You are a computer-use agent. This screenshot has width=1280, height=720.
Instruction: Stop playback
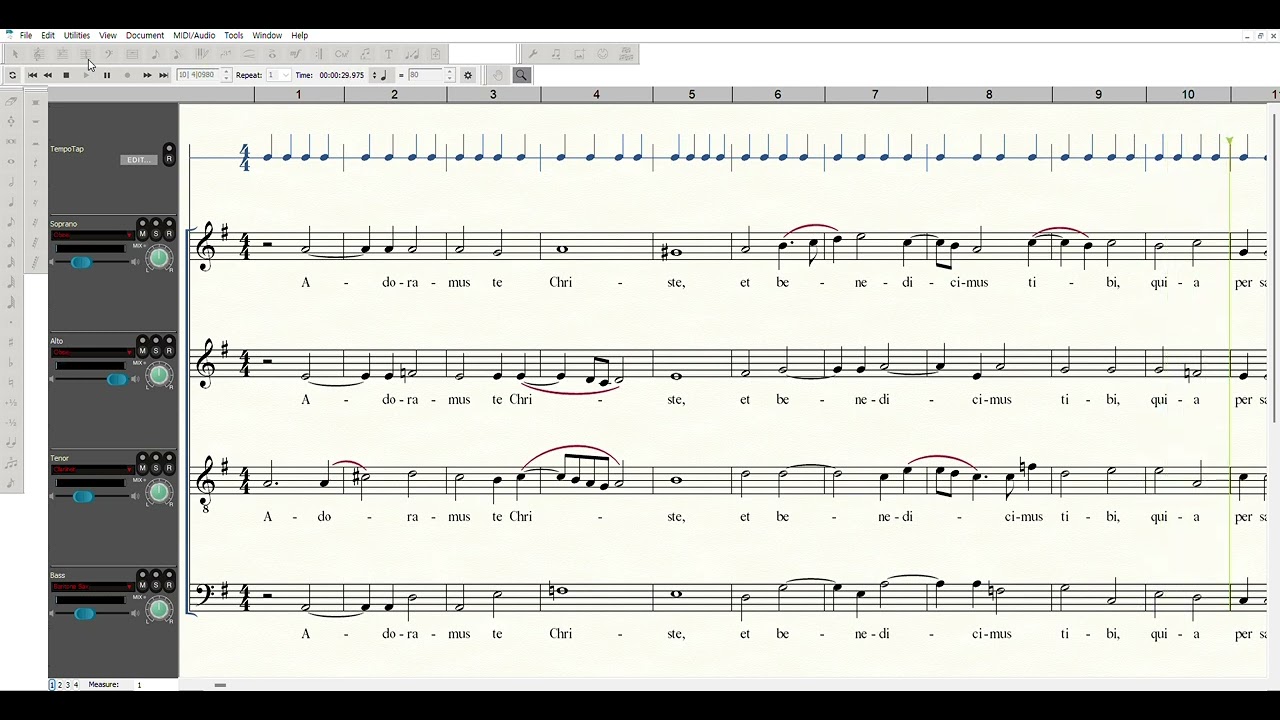pos(66,75)
